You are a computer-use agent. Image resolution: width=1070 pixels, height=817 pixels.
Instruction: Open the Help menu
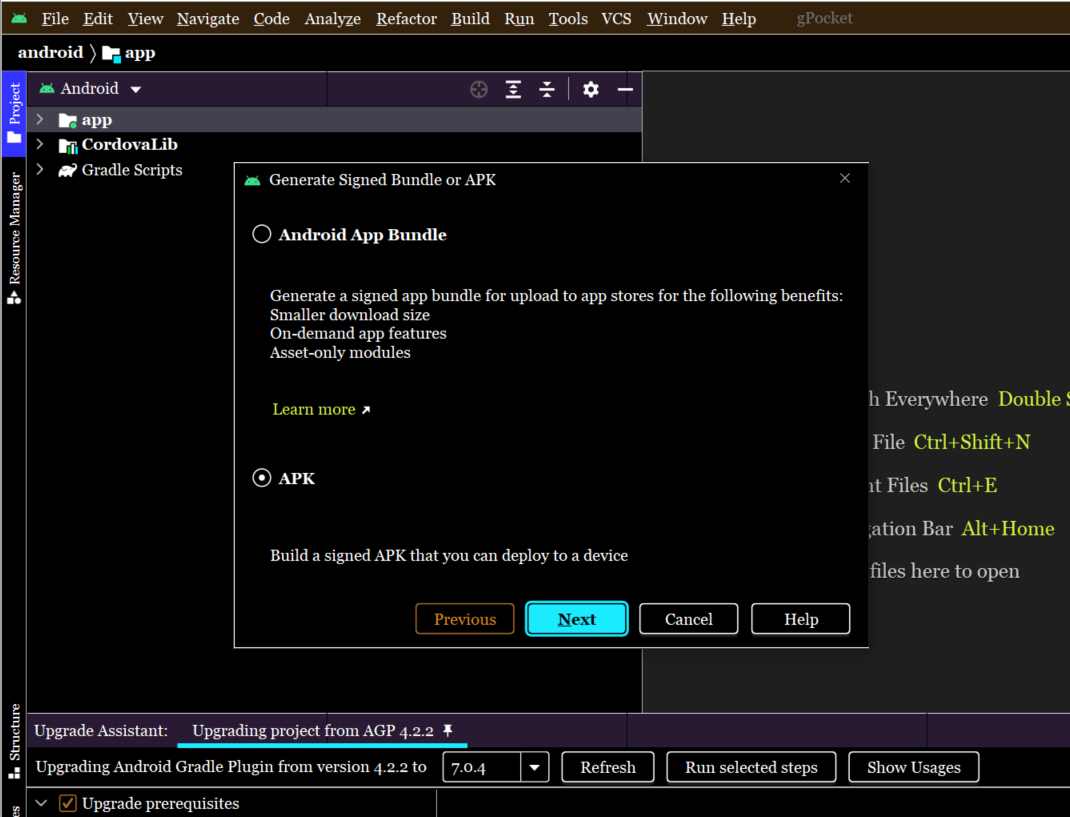point(738,19)
